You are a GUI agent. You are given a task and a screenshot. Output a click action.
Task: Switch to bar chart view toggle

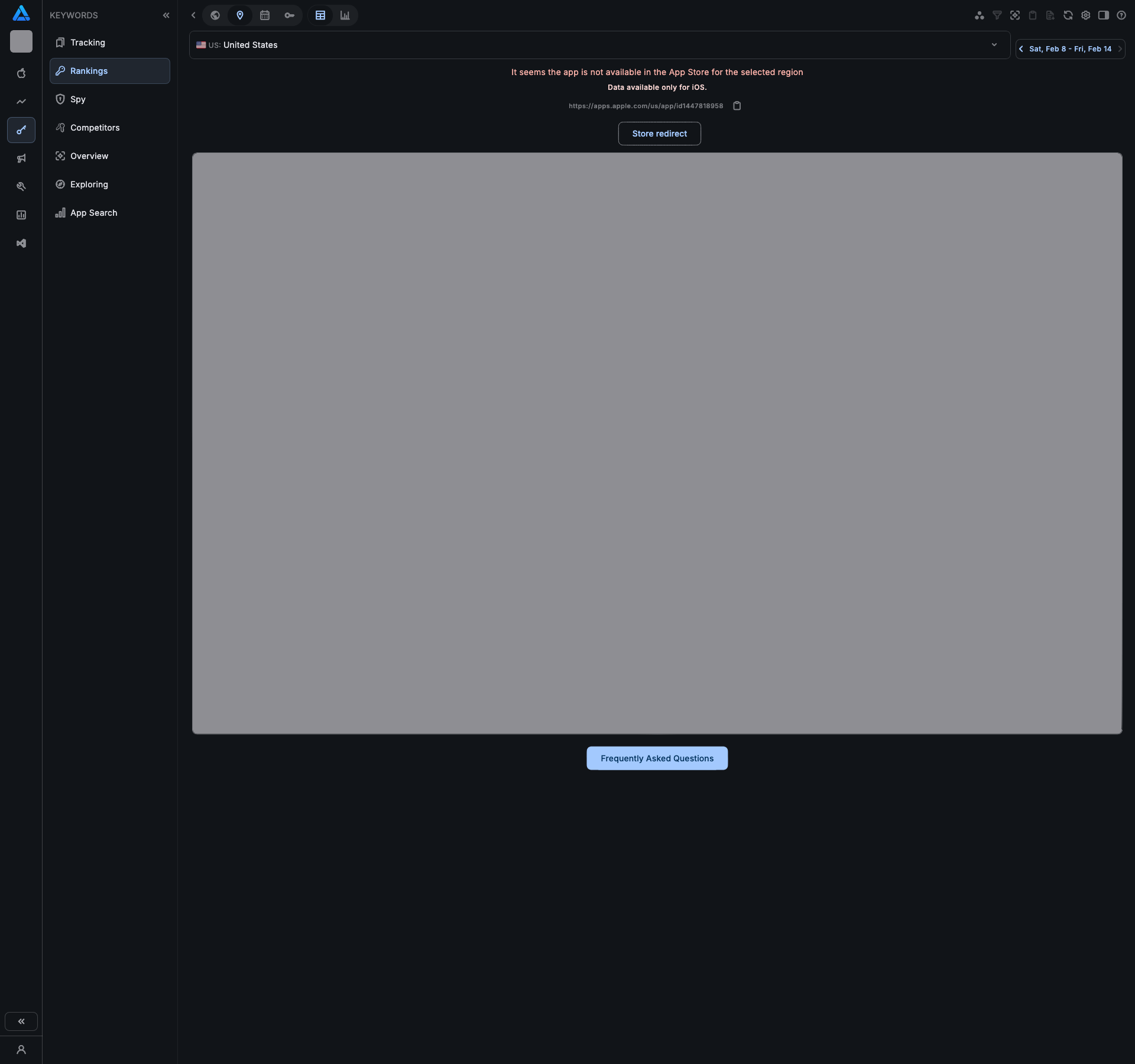(x=345, y=15)
